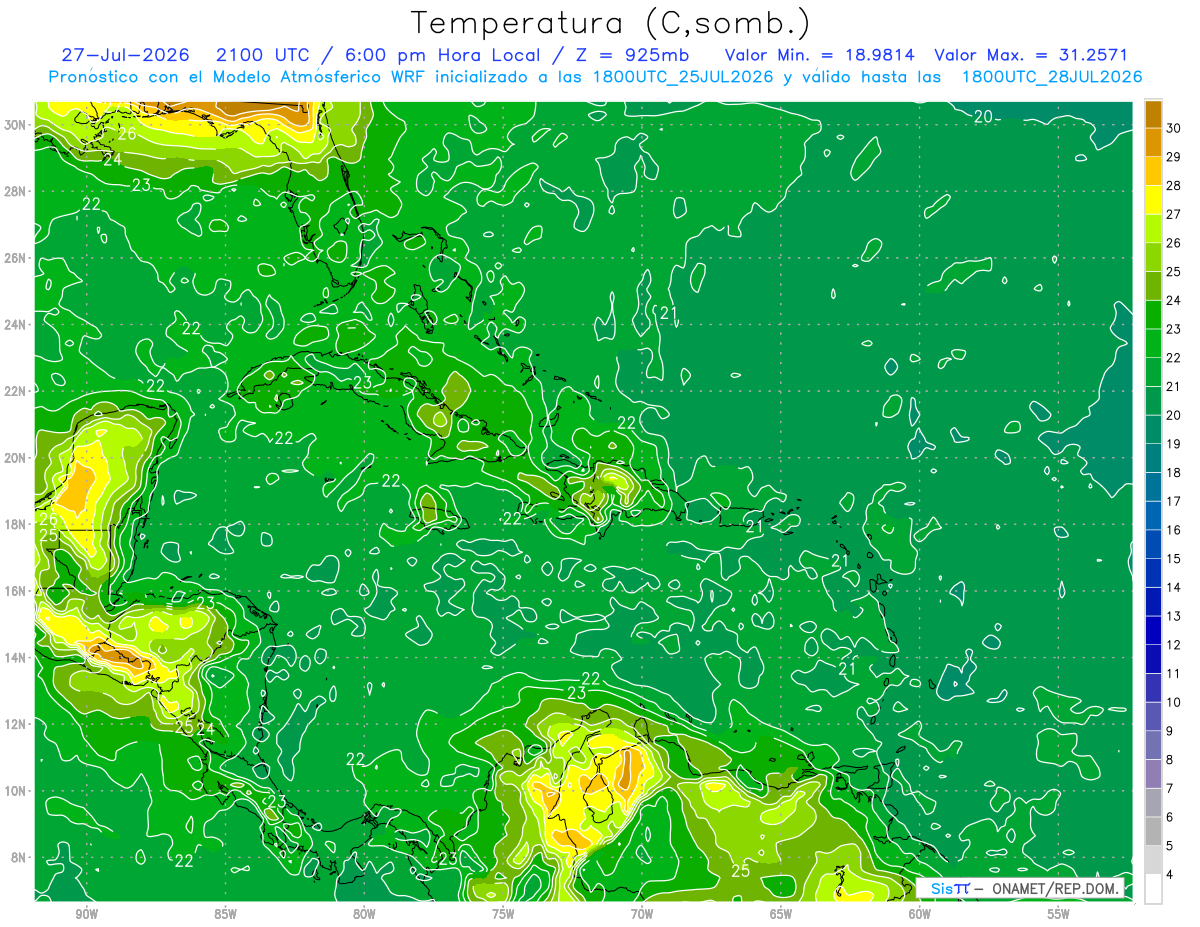Click legend label '12' on color bar
The width and height of the screenshot is (1200, 927).
(1174, 645)
